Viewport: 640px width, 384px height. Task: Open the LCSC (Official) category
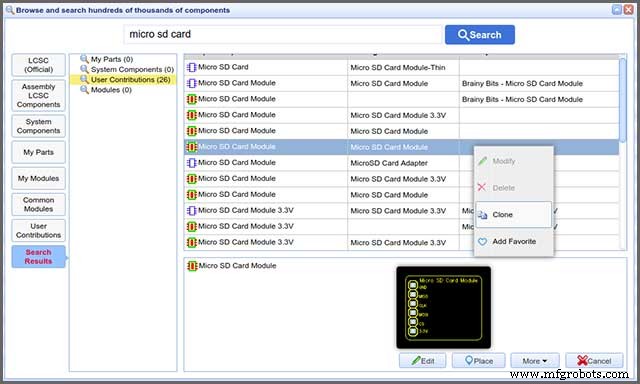38,65
